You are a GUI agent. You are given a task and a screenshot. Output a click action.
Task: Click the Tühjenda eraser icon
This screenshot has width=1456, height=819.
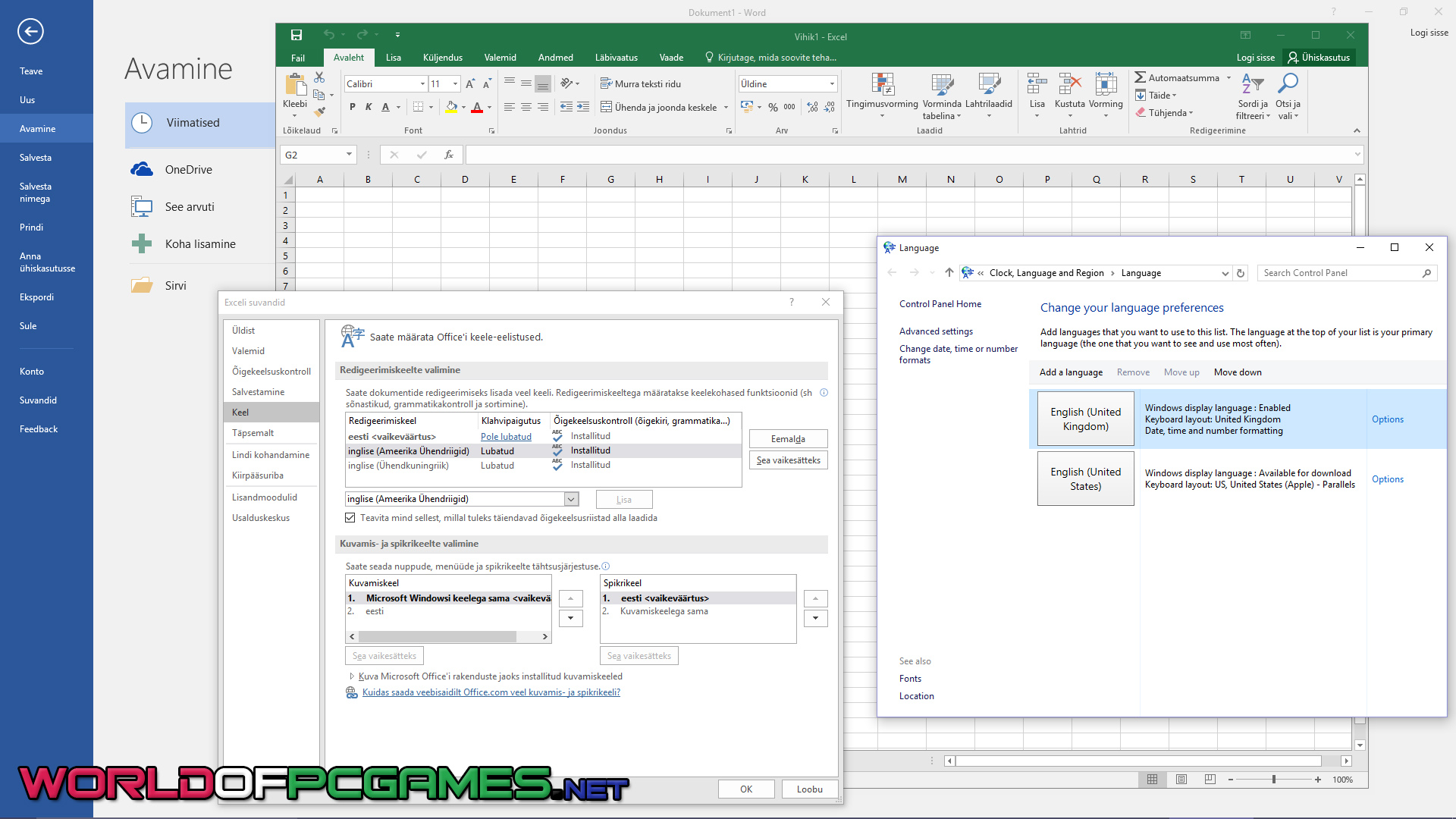click(1141, 112)
